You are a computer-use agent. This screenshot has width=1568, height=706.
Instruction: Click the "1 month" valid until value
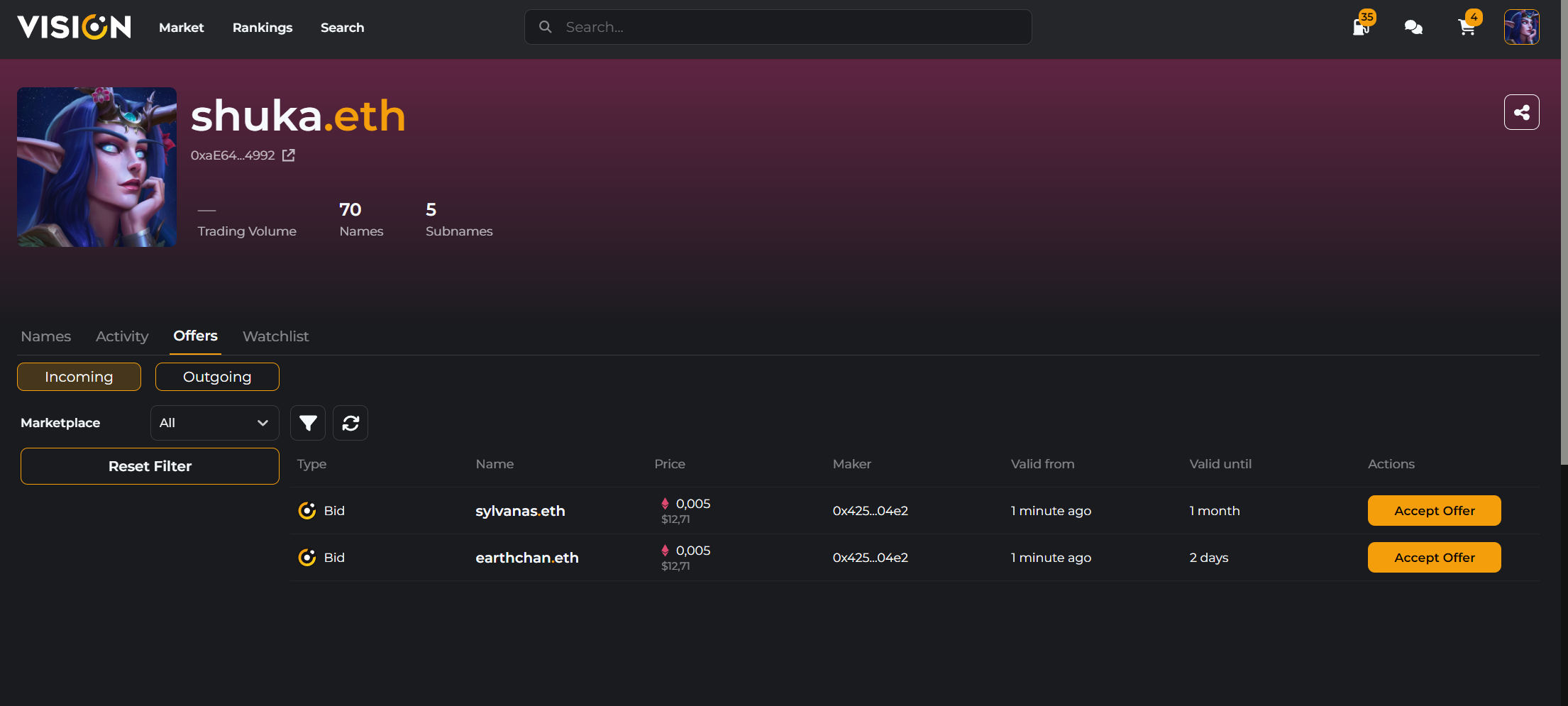1215,511
